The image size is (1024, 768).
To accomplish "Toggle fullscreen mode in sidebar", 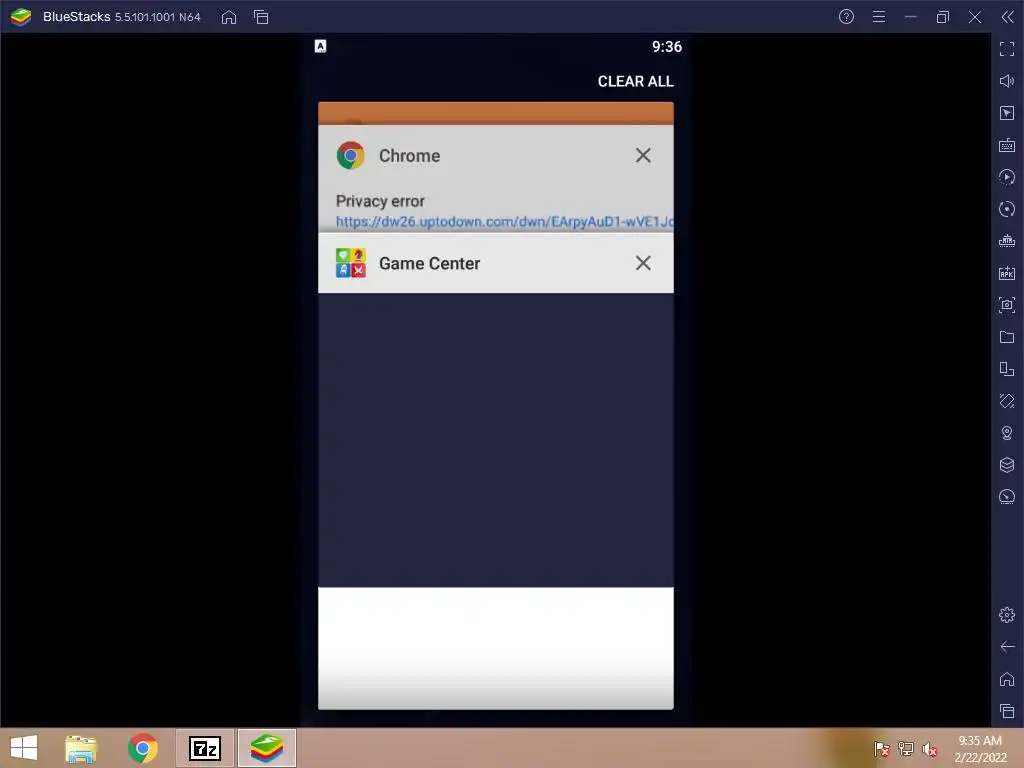I will (x=1007, y=49).
